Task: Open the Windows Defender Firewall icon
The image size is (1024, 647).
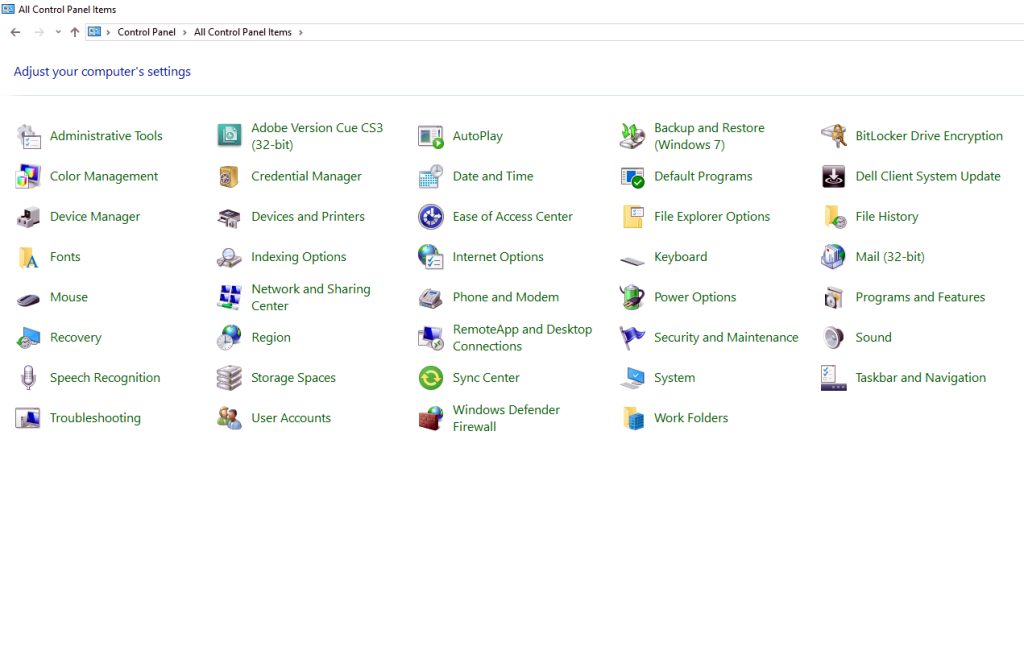Action: point(431,418)
